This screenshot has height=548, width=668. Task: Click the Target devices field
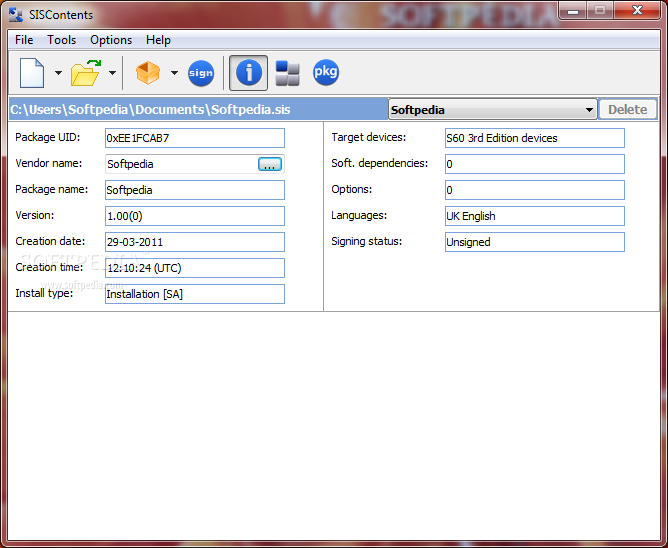[535, 138]
